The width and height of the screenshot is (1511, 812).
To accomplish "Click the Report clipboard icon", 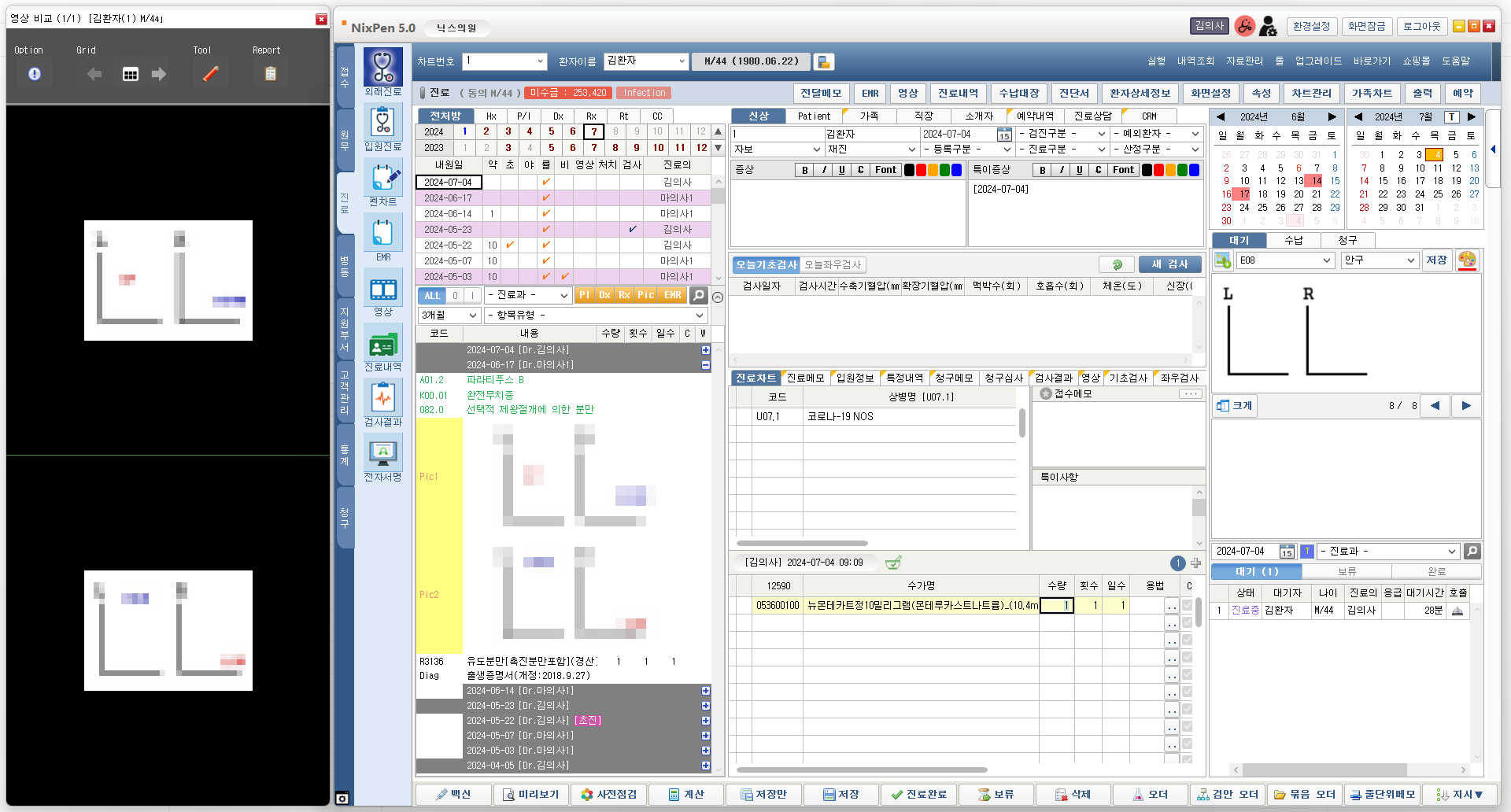I will (270, 74).
